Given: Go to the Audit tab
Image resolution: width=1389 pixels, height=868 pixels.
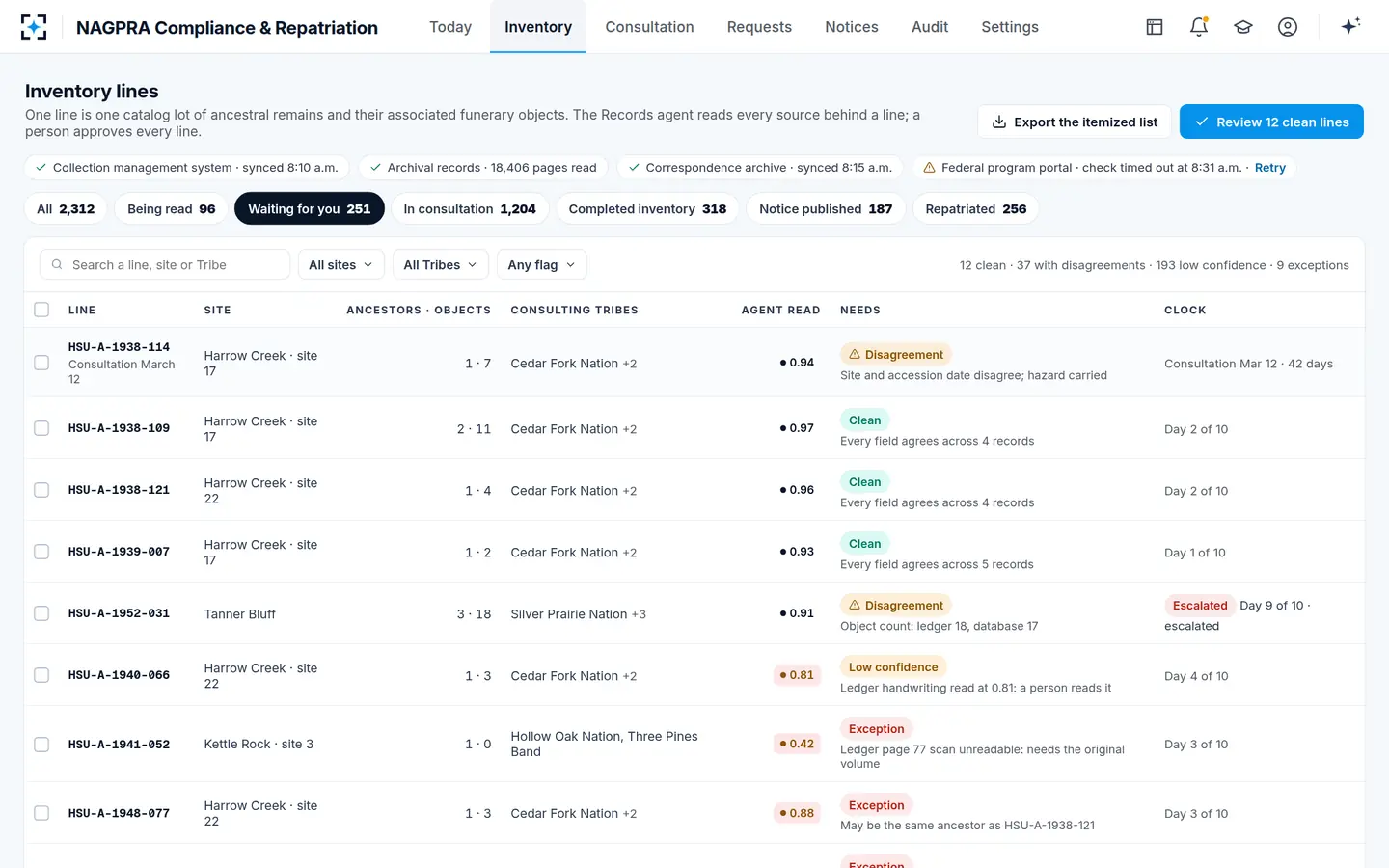Looking at the screenshot, I should (930, 27).
